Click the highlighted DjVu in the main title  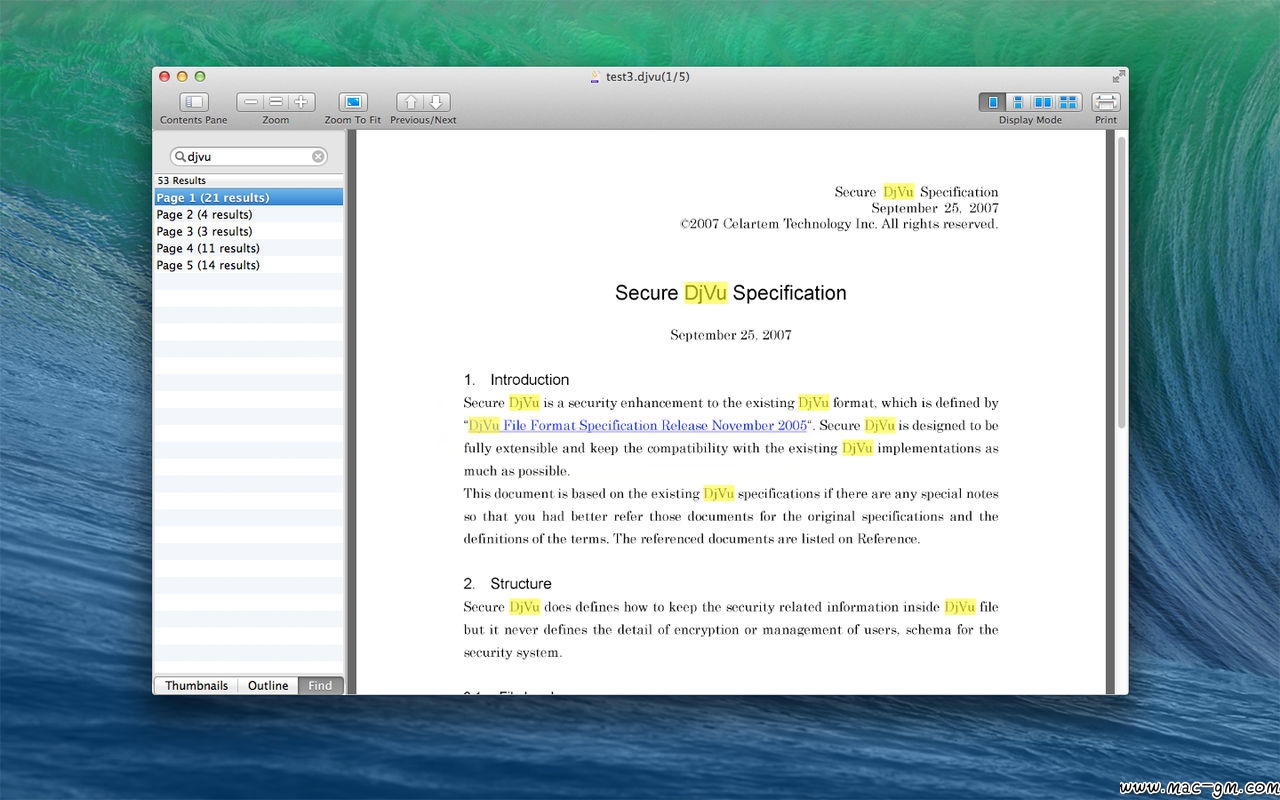pos(705,293)
